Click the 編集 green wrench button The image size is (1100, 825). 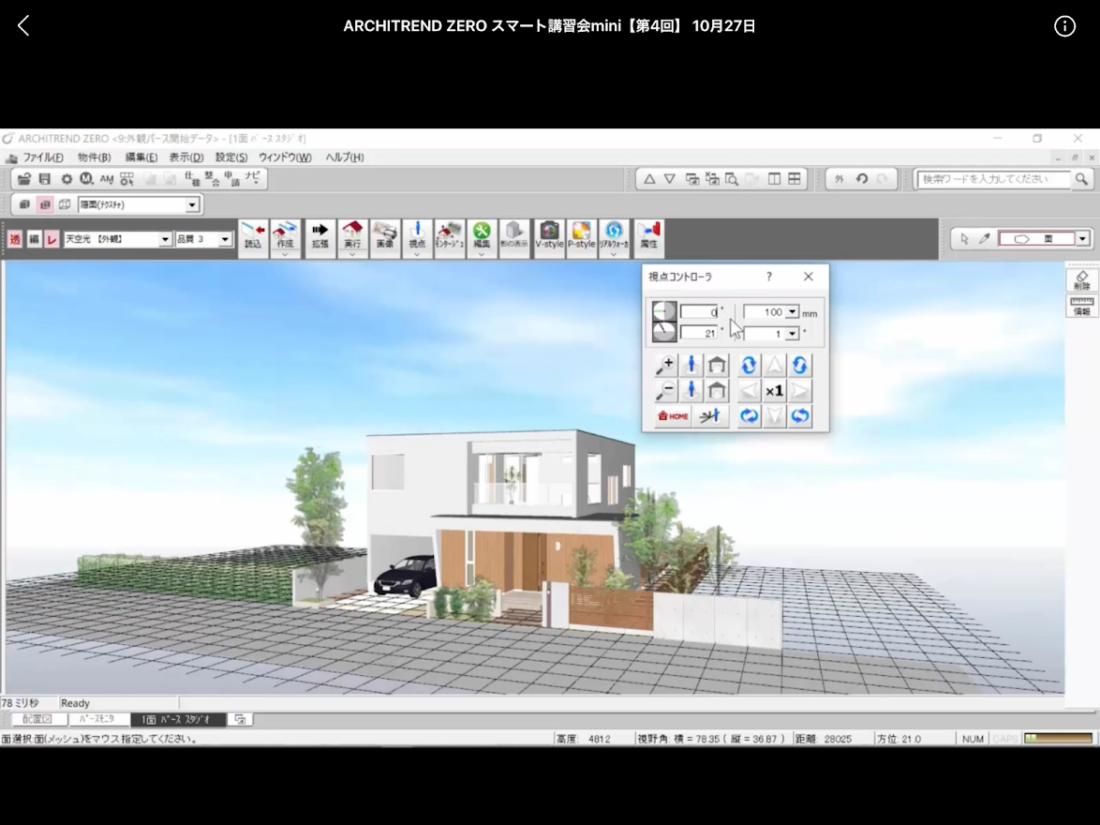coord(481,236)
